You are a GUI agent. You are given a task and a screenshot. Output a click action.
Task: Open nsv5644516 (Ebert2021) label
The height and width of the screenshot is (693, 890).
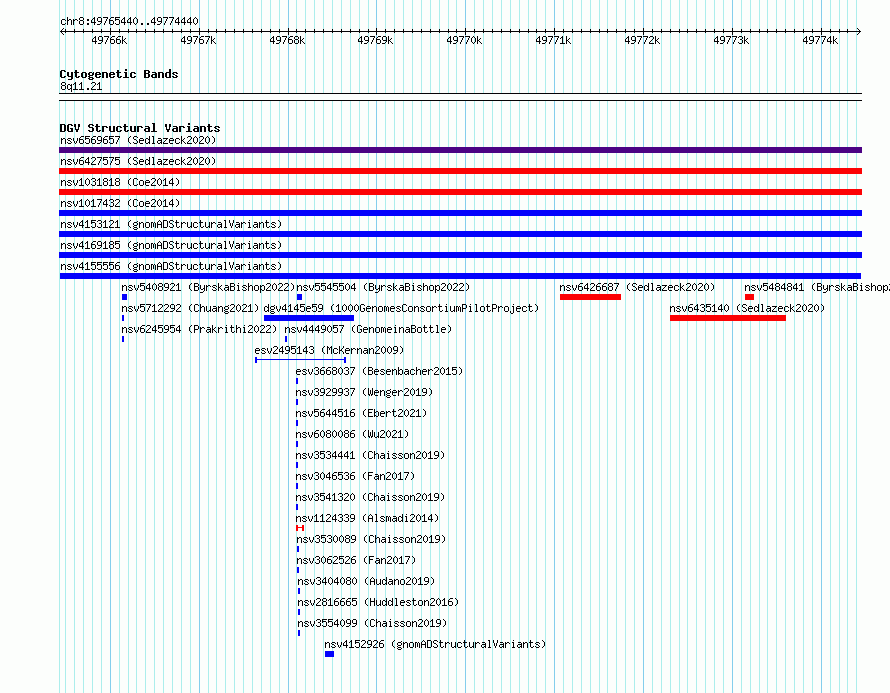[361, 413]
